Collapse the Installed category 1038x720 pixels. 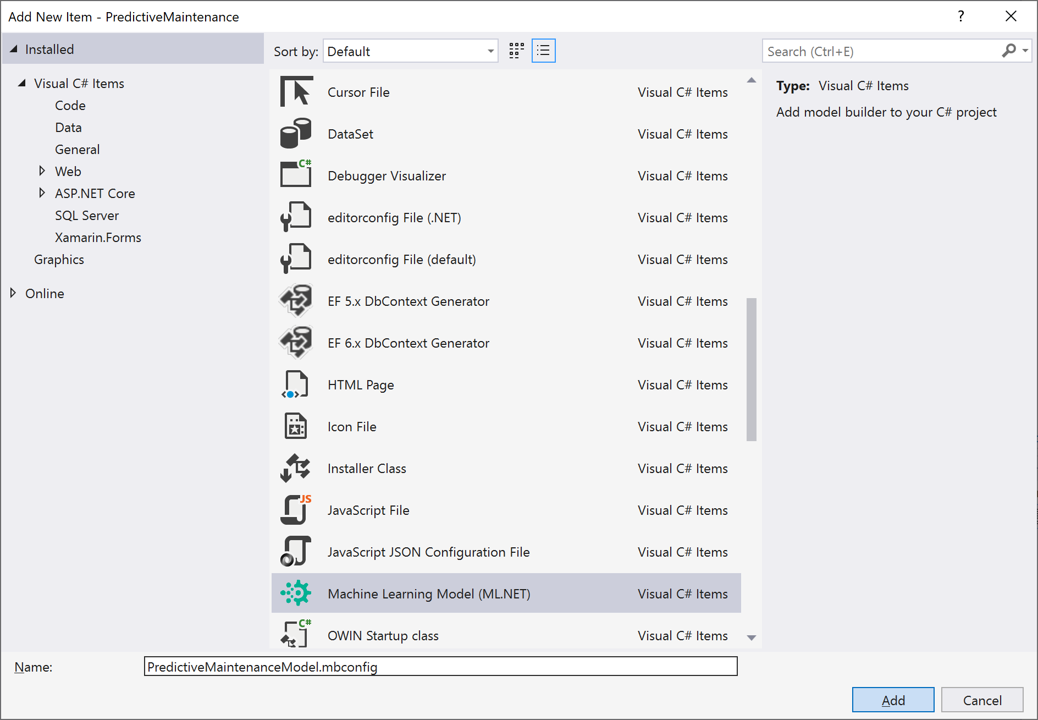click(14, 49)
